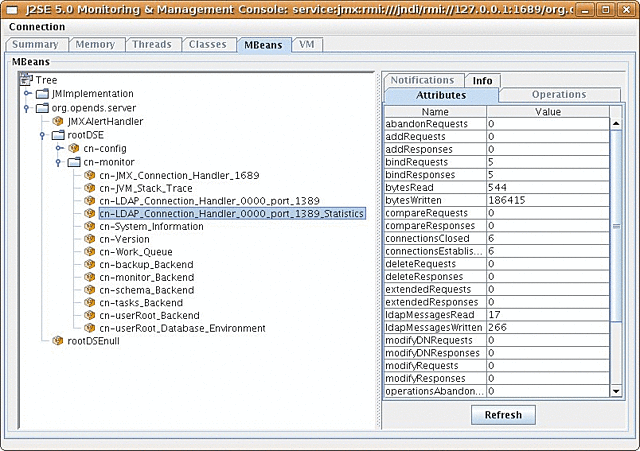The height and width of the screenshot is (451, 640).
Task: Select the connectionsClosed attribute name
Action: coord(436,238)
